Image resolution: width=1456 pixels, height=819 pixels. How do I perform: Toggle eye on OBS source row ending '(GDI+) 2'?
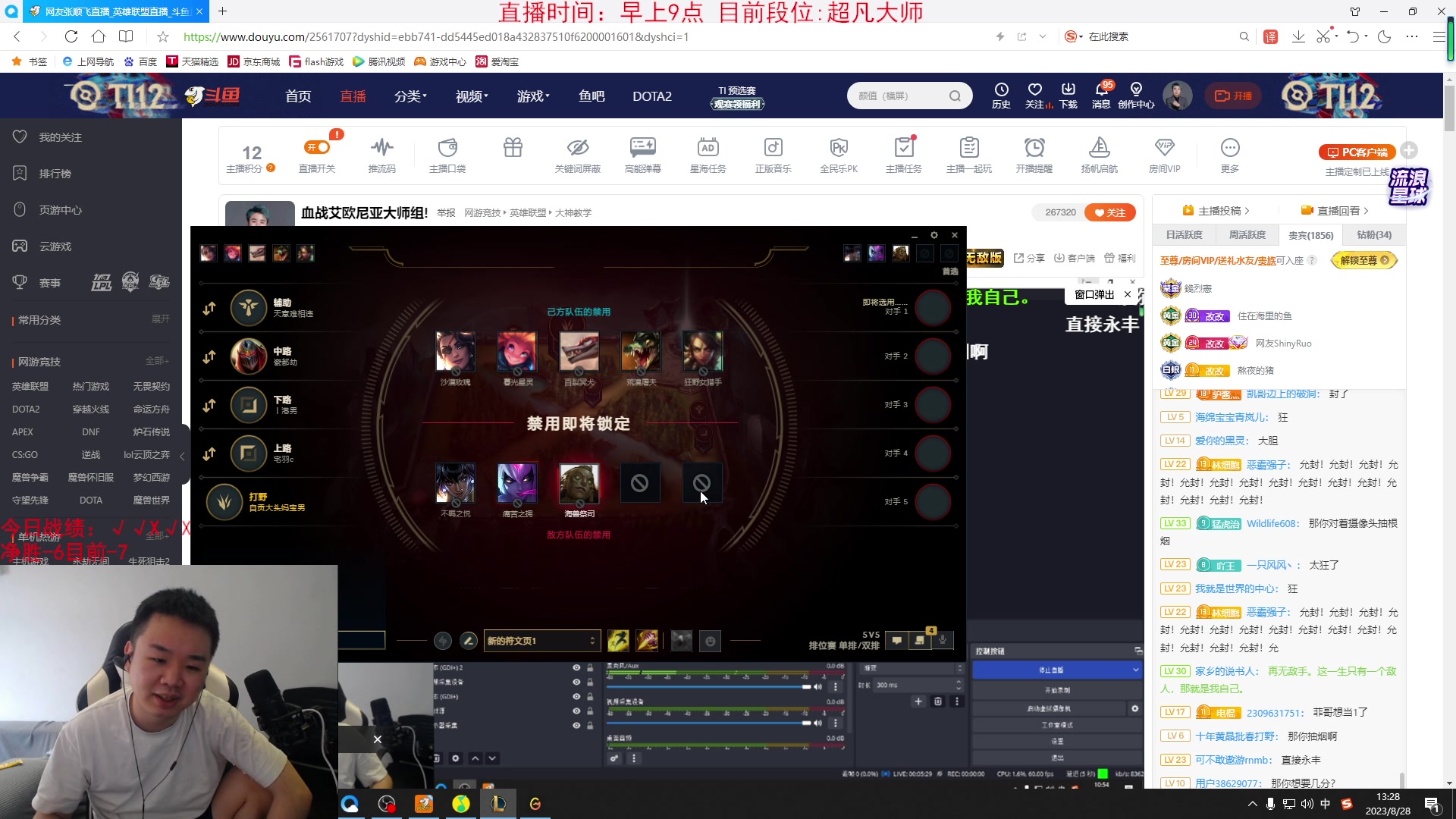[x=576, y=667]
